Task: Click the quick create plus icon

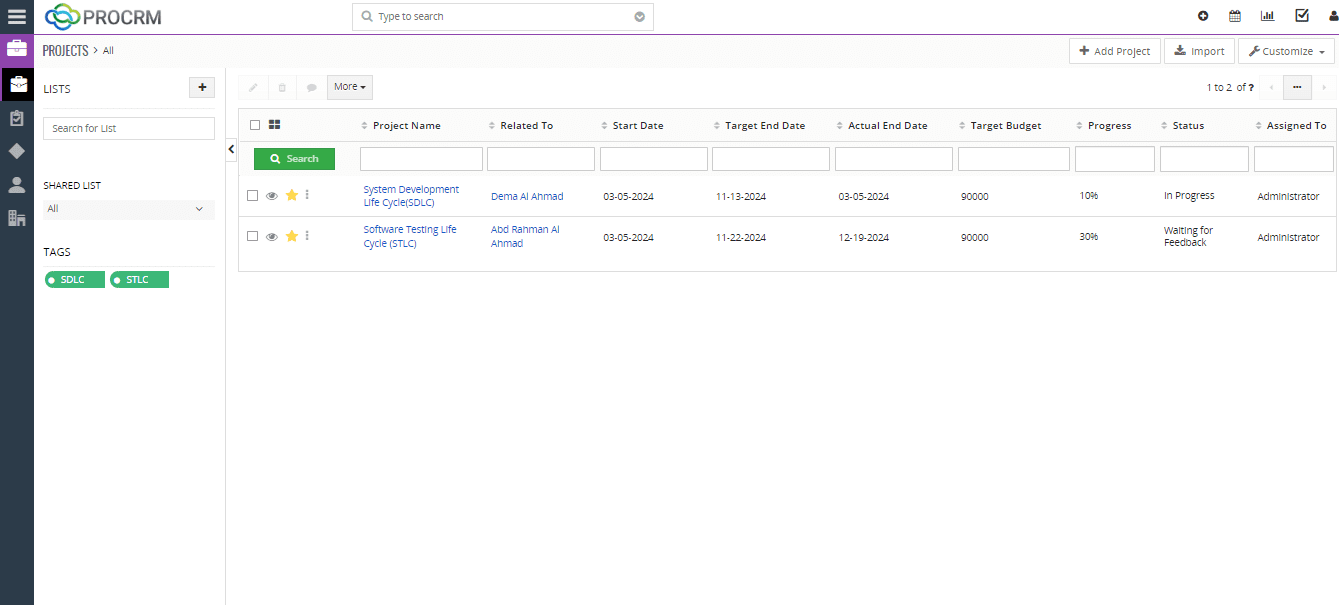Action: click(x=1203, y=16)
